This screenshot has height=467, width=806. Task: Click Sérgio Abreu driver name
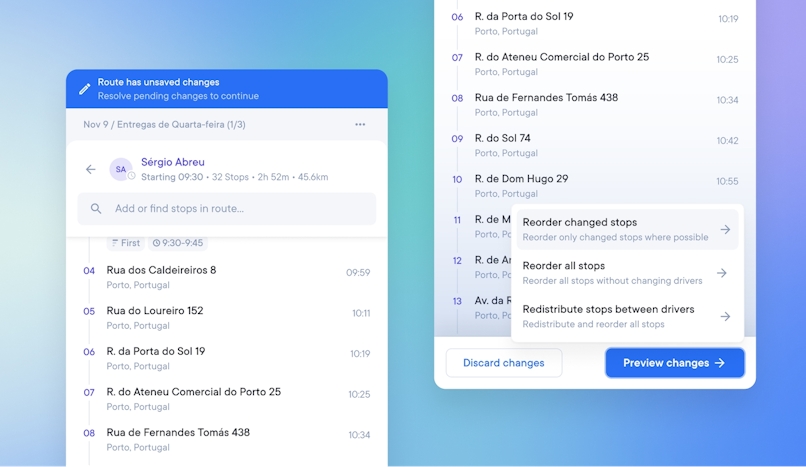click(173, 162)
